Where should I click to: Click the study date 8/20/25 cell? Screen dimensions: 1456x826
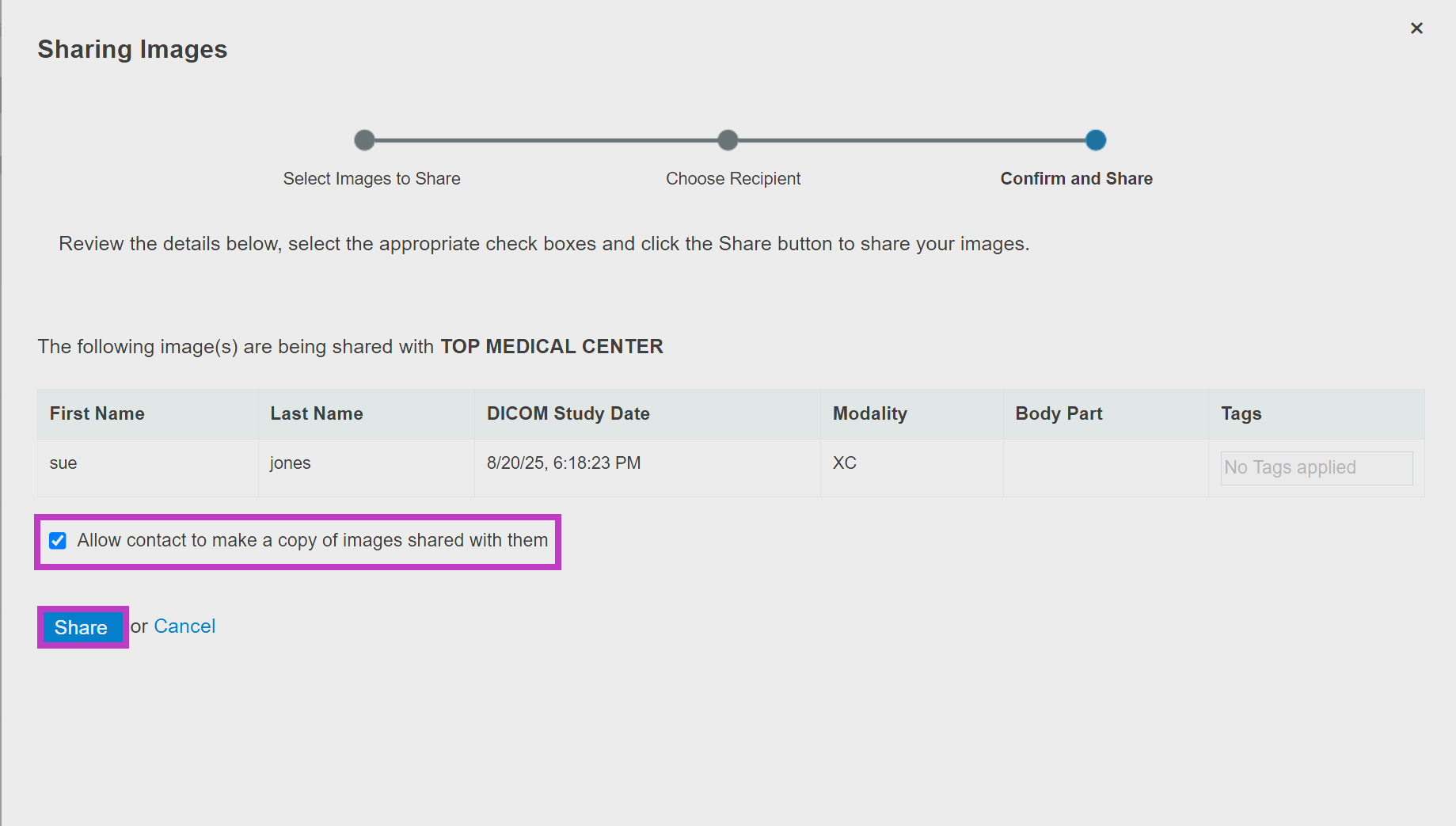pos(564,463)
